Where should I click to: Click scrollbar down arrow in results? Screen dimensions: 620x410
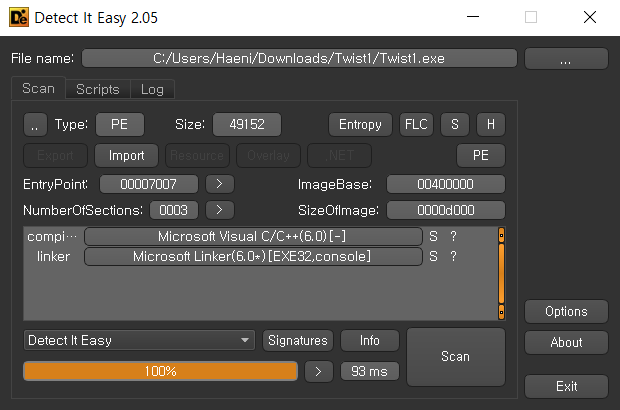tap(501, 312)
